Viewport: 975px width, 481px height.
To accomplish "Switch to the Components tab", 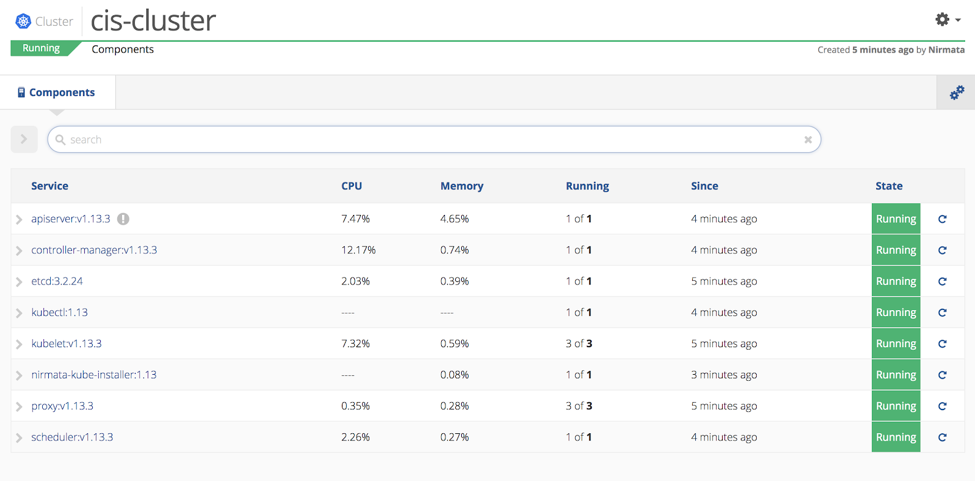I will pos(57,93).
